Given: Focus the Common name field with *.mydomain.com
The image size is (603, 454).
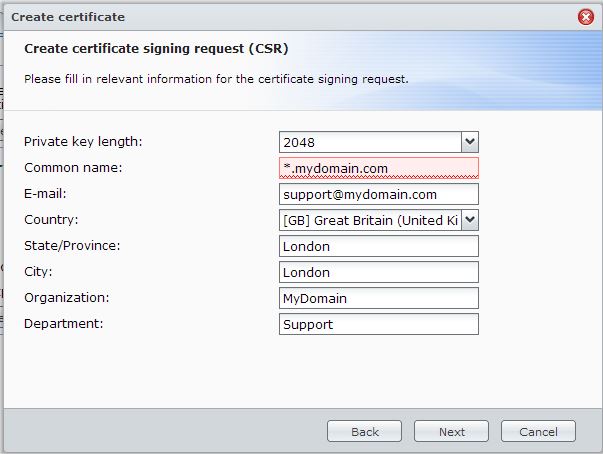Looking at the screenshot, I should coord(379,168).
